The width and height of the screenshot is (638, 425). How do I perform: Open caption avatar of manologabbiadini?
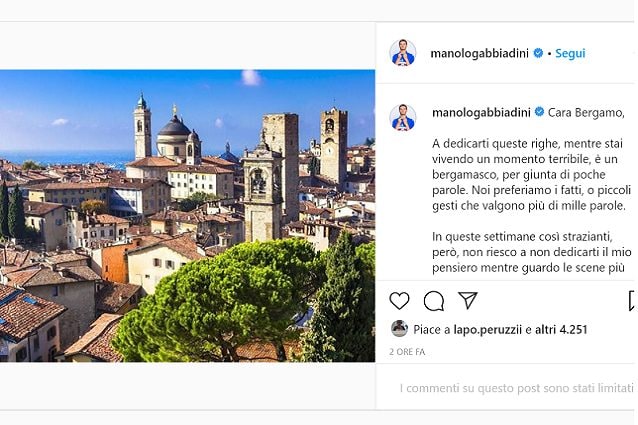(x=403, y=118)
